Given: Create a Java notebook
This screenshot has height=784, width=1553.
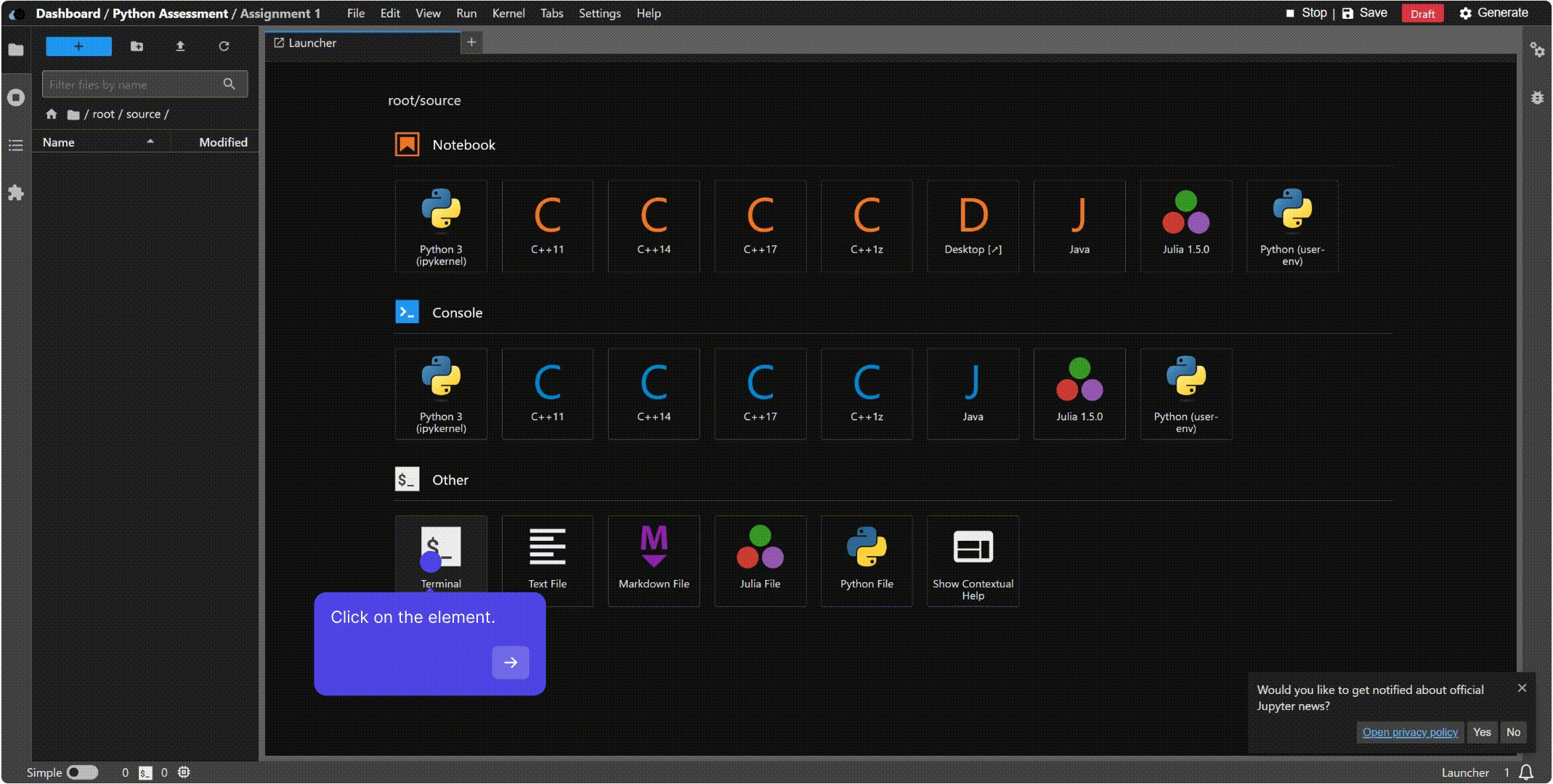Looking at the screenshot, I should point(1079,226).
